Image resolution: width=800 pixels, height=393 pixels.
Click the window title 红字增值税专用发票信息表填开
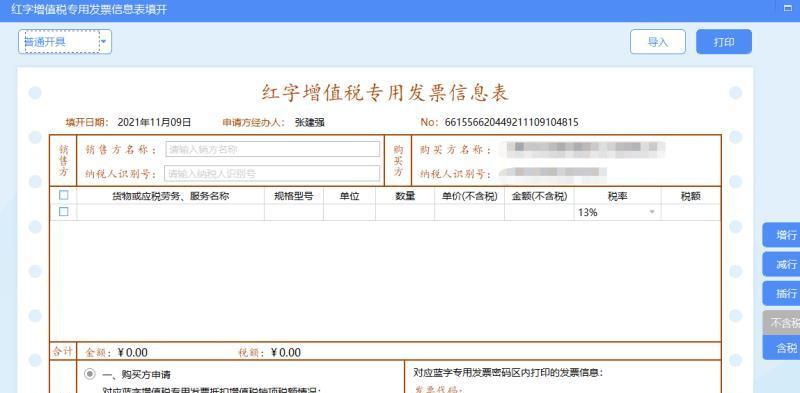tap(89, 10)
